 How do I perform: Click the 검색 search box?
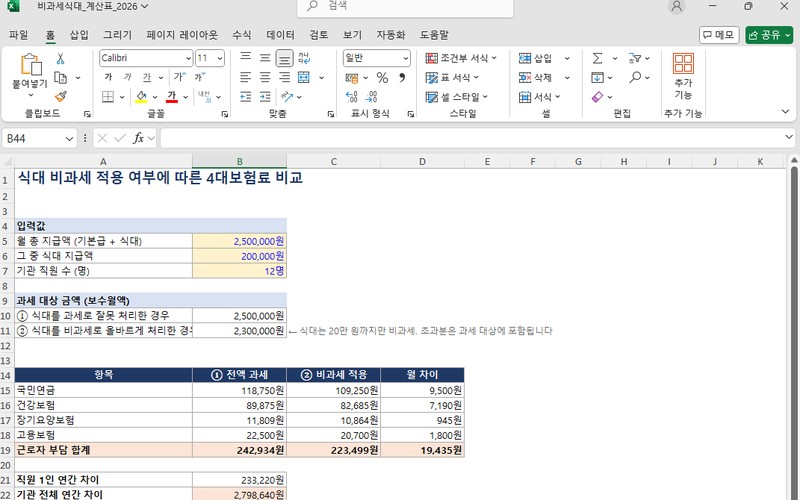pos(405,7)
